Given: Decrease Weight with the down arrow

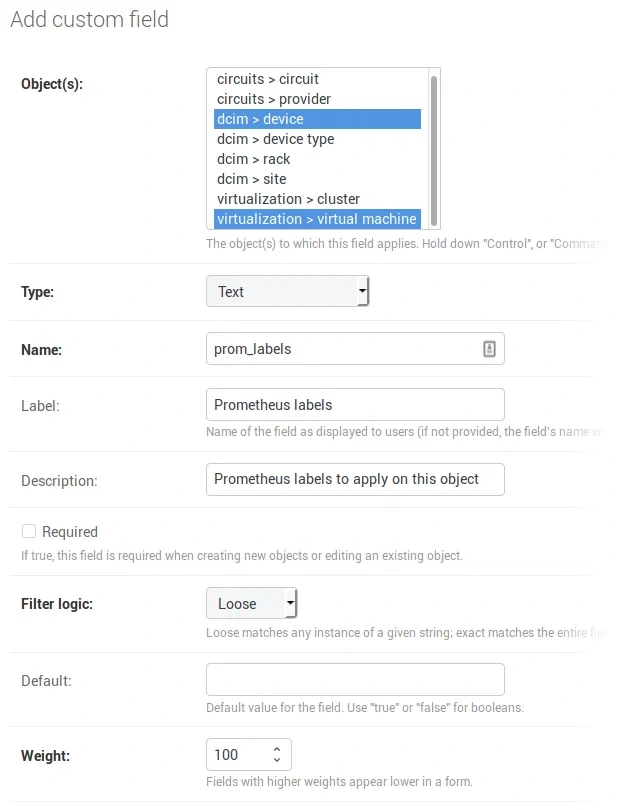Looking at the screenshot, I should (277, 761).
